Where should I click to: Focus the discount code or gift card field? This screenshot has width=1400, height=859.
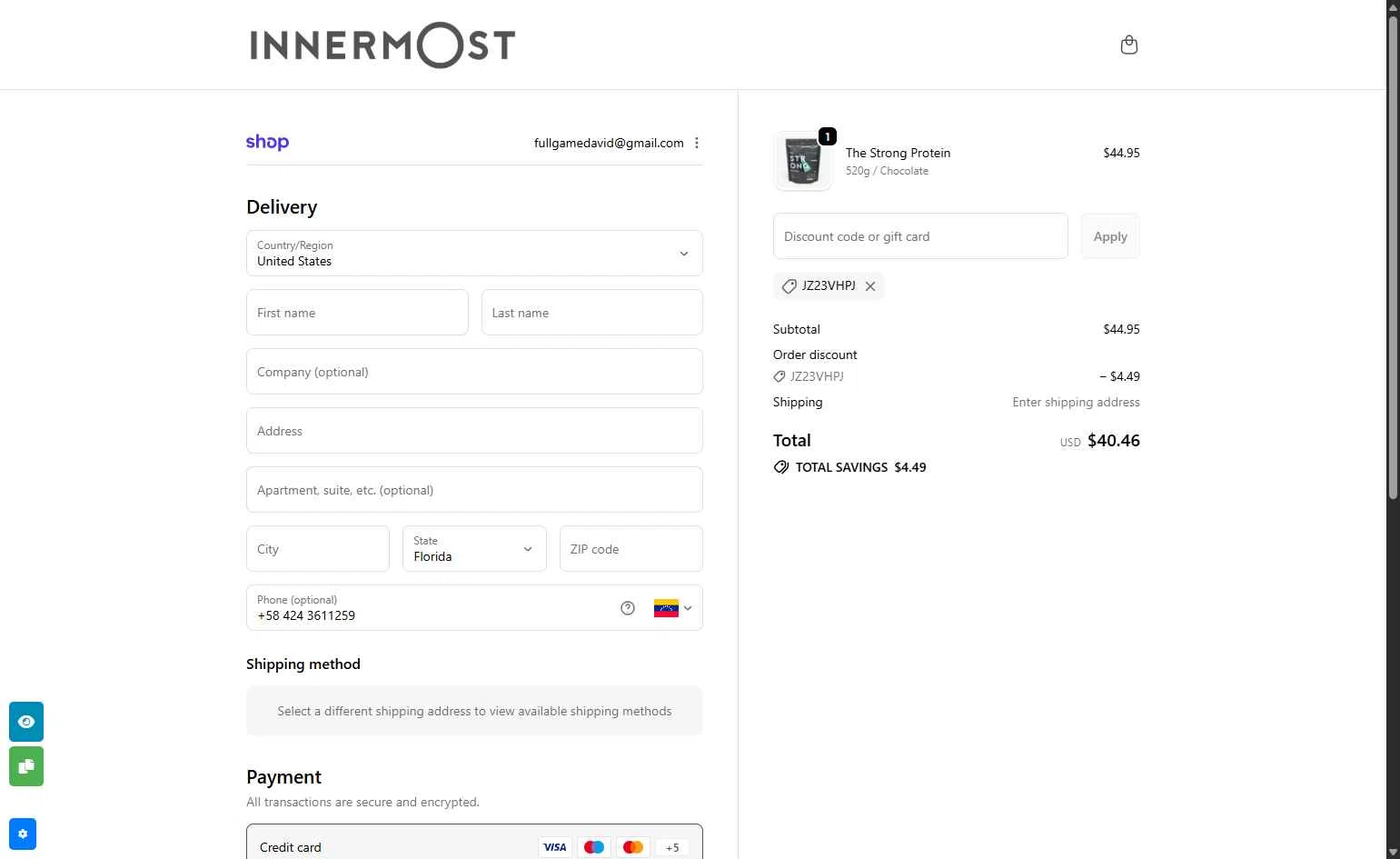coord(920,236)
